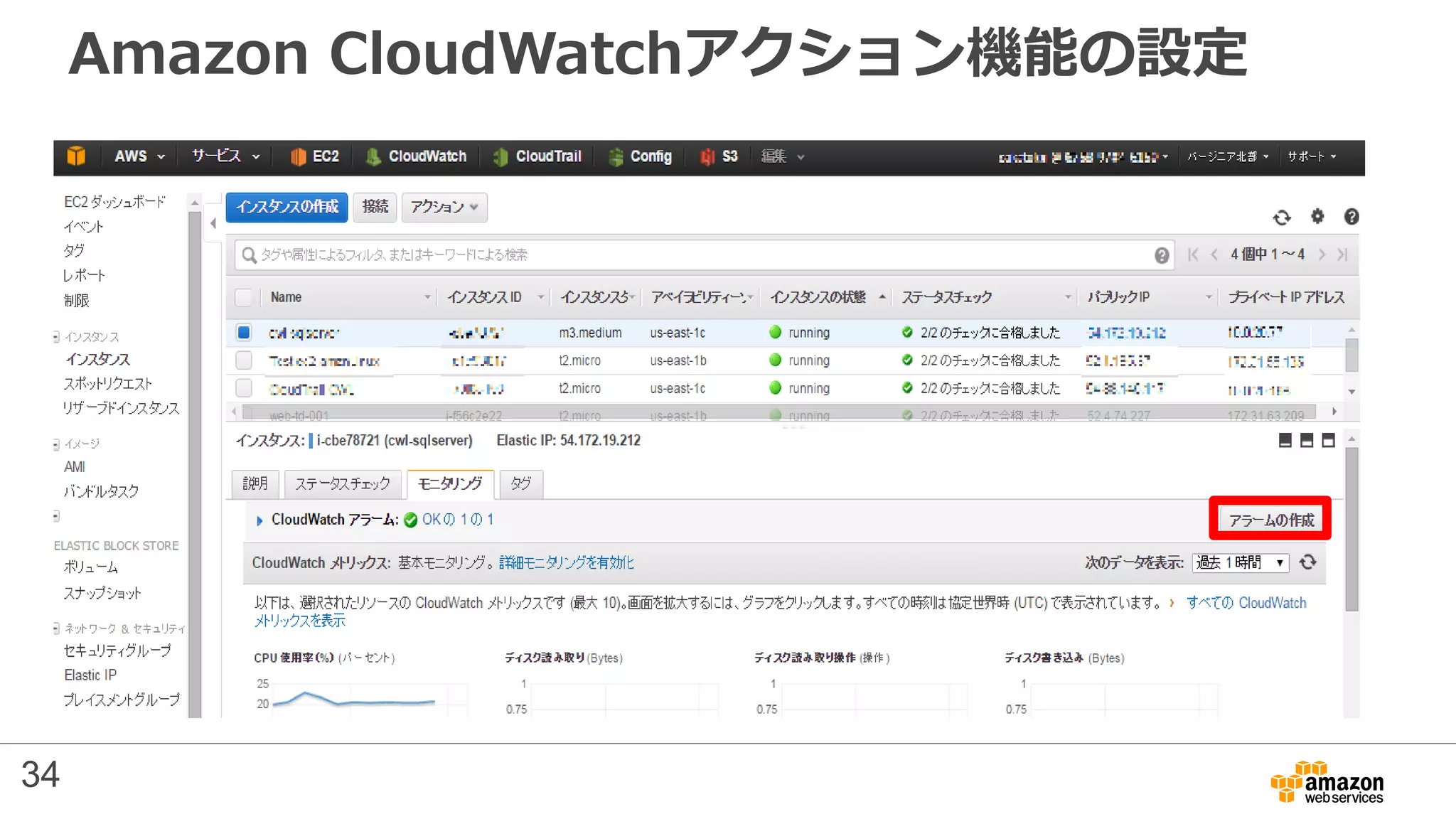Open the サービス dropdown menu
This screenshot has width=1456, height=819.
pos(225,156)
